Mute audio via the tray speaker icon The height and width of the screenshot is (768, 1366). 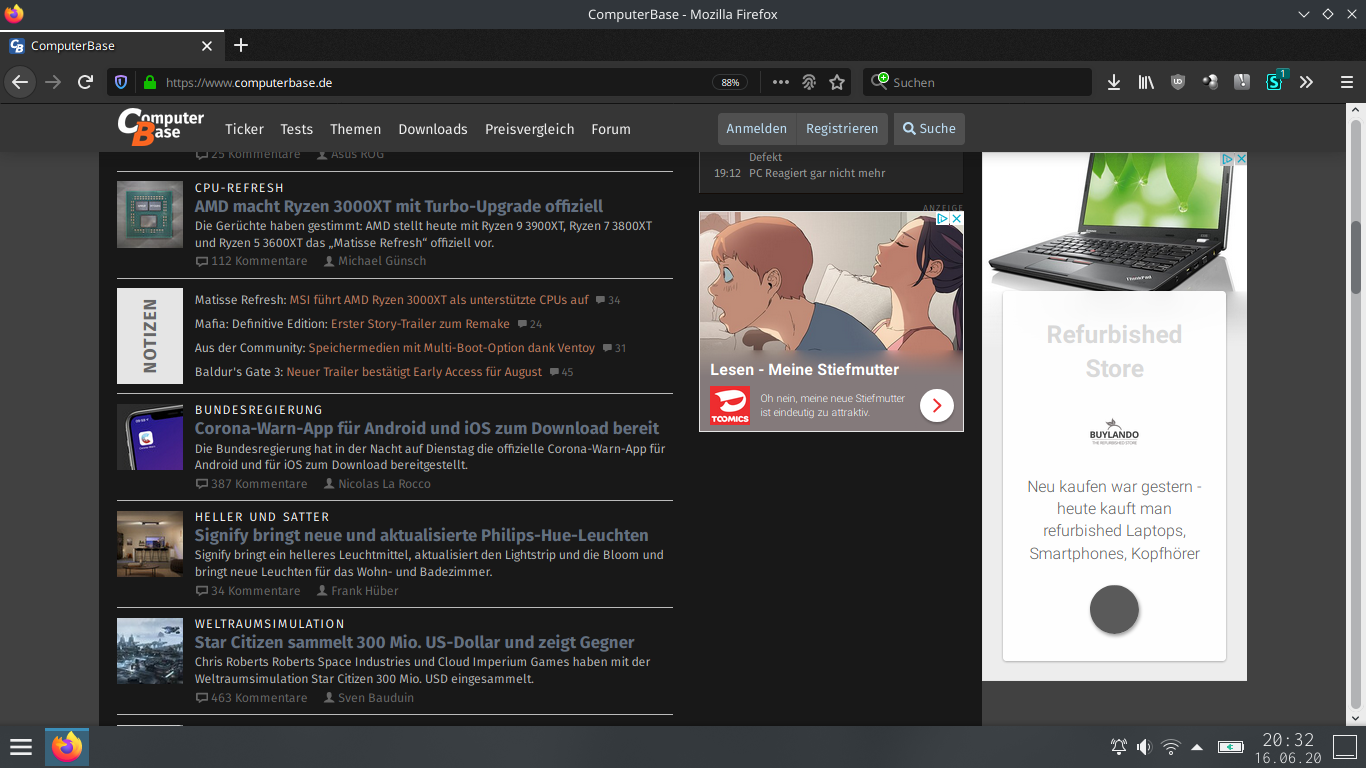pyautogui.click(x=1144, y=747)
